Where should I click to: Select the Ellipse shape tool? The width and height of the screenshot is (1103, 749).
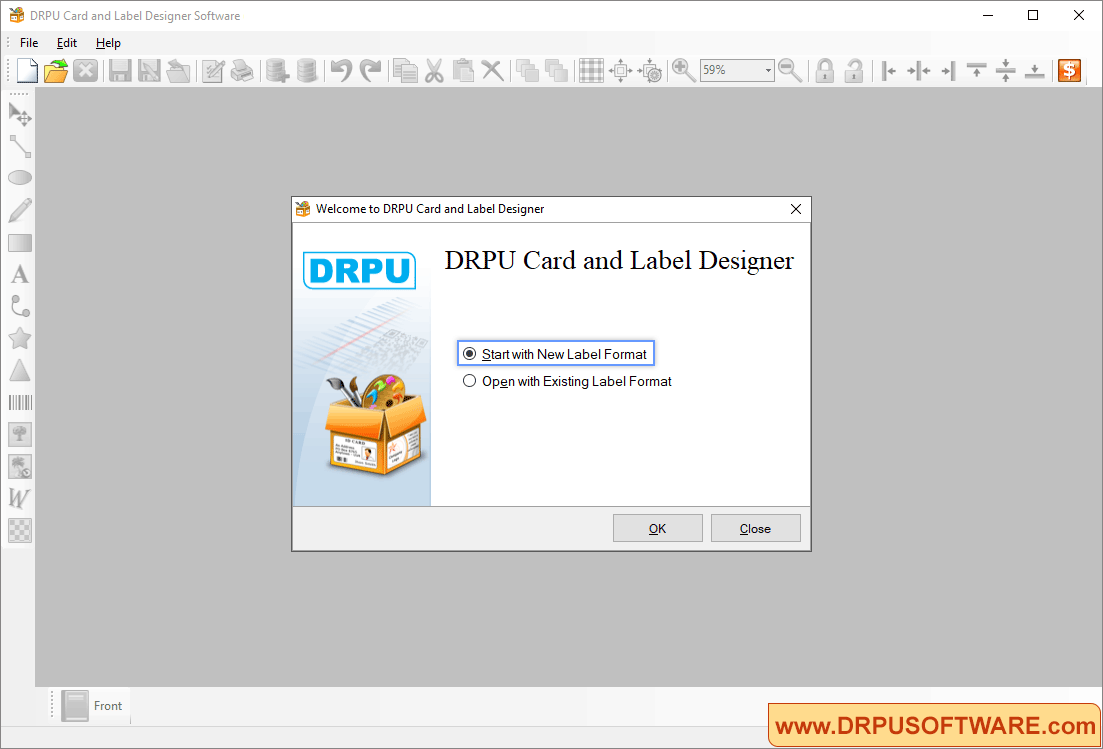click(x=20, y=178)
